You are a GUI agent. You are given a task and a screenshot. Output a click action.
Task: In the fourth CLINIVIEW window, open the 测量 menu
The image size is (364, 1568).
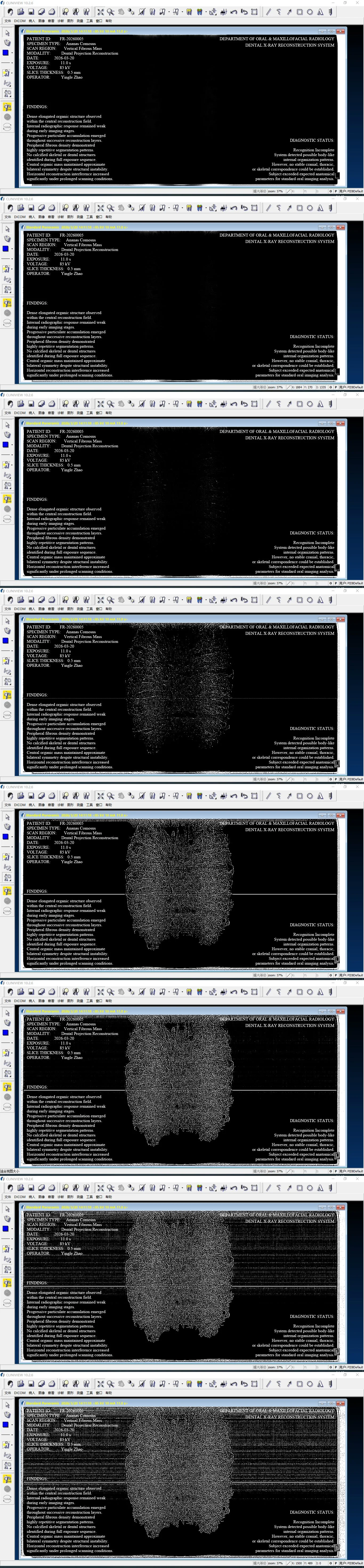(x=80, y=609)
